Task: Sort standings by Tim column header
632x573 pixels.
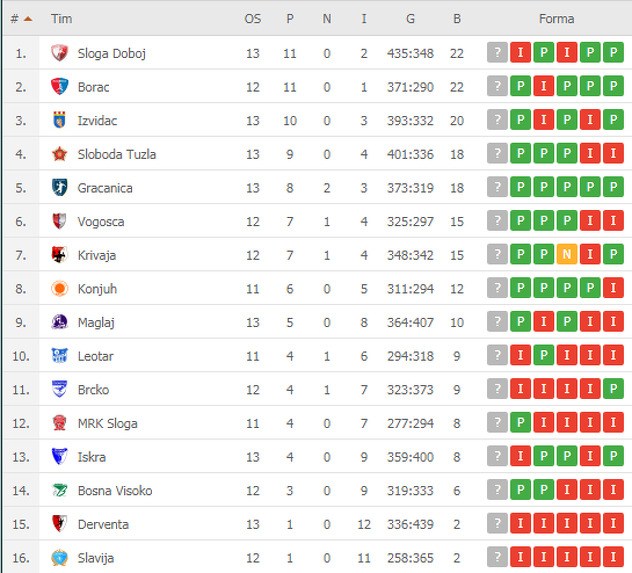Action: pos(62,19)
